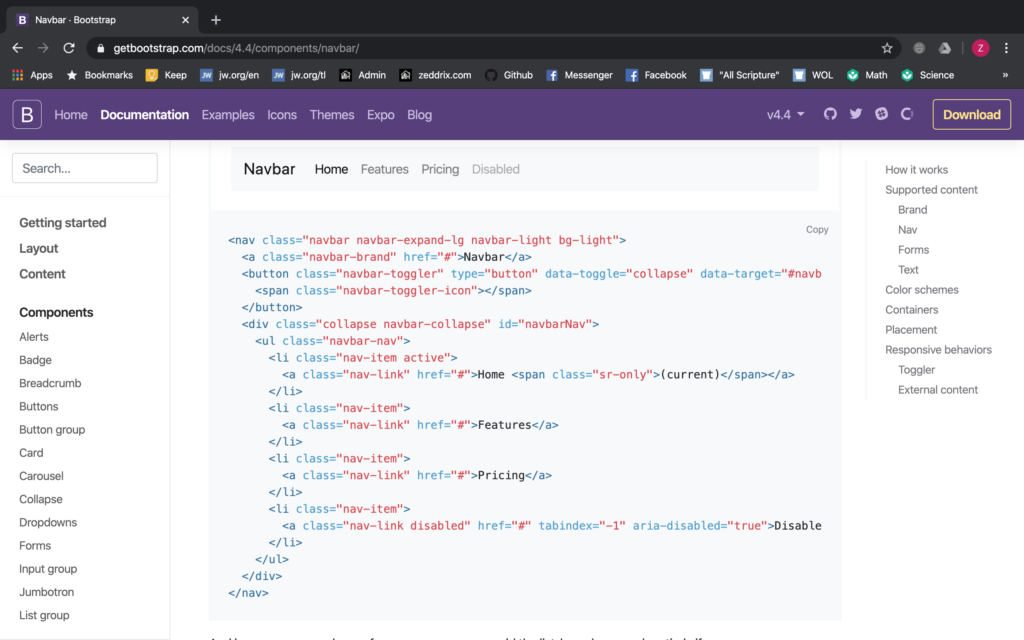
Task: Open the Admin bookmark
Action: coord(363,75)
